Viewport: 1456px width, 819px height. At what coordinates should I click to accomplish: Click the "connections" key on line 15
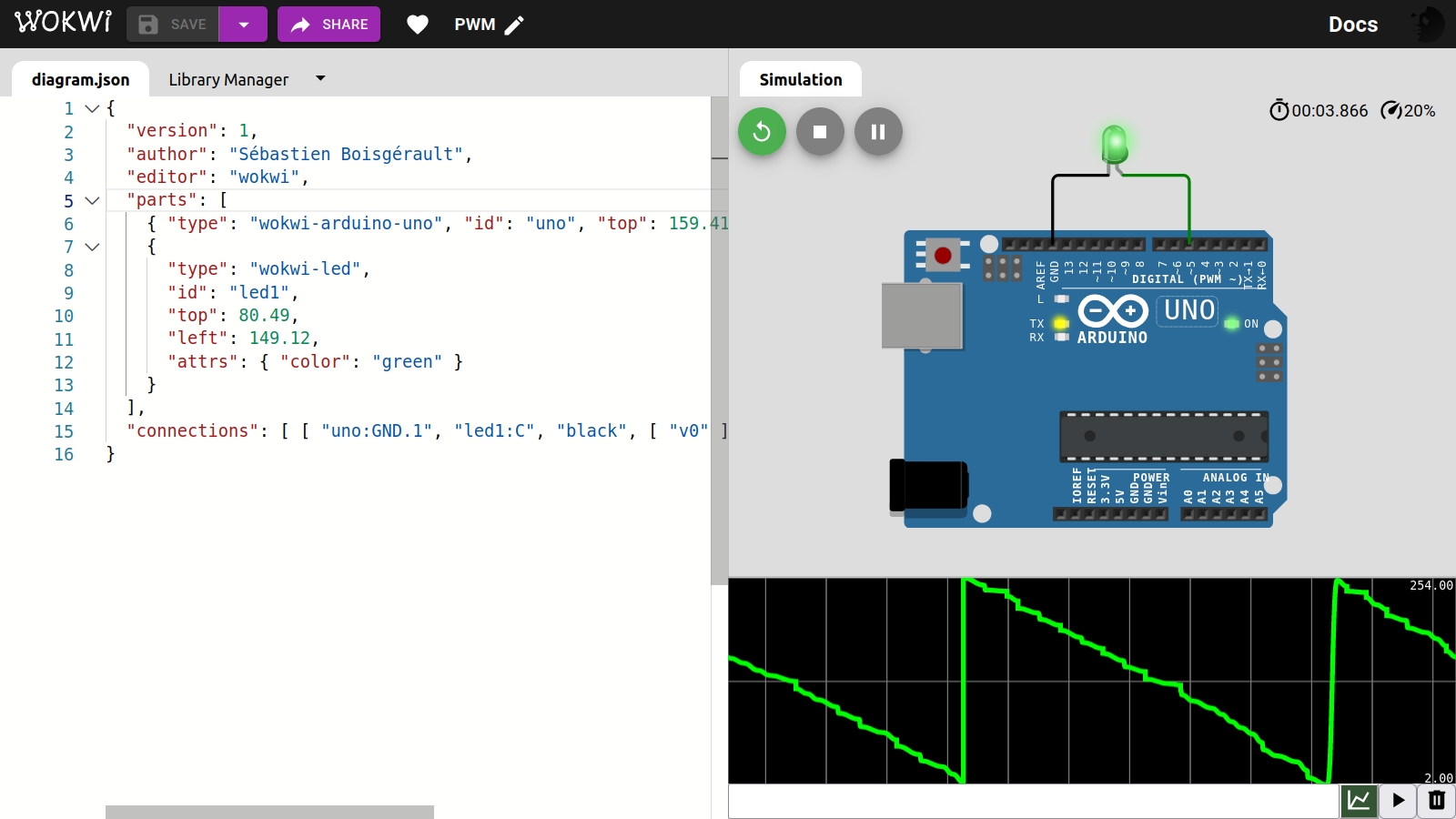point(192,430)
